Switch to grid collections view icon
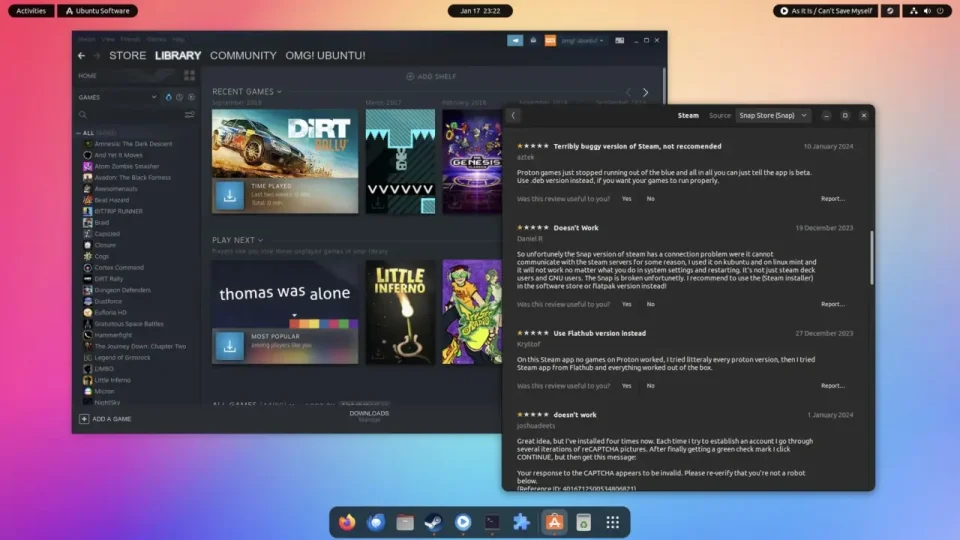960x540 pixels. pos(189,75)
